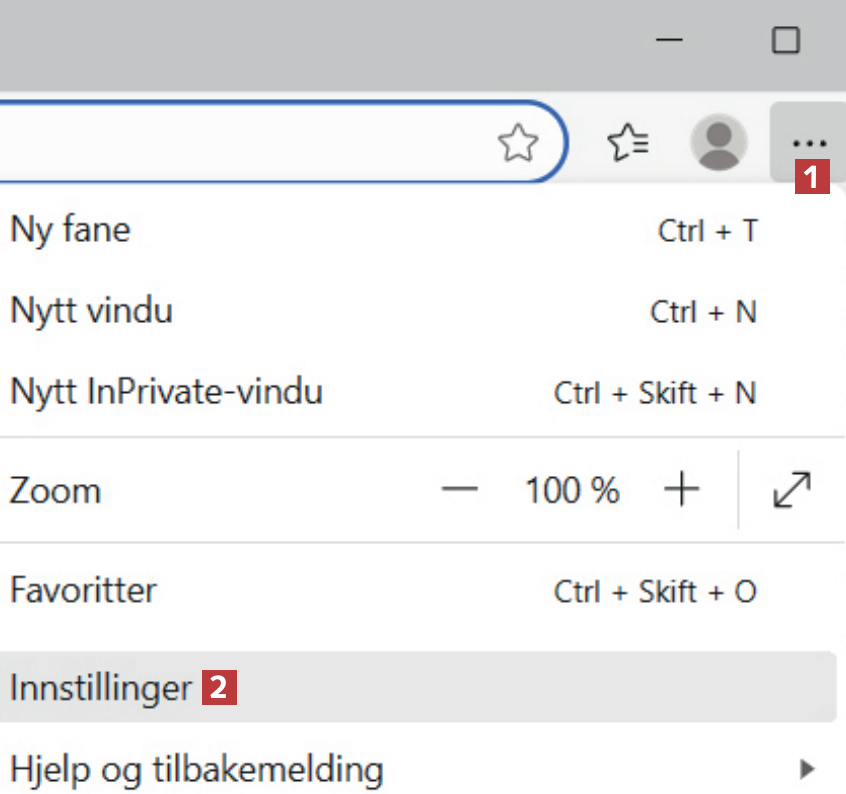Select Ny fane menu entry
The image size is (846, 794).
tap(70, 230)
